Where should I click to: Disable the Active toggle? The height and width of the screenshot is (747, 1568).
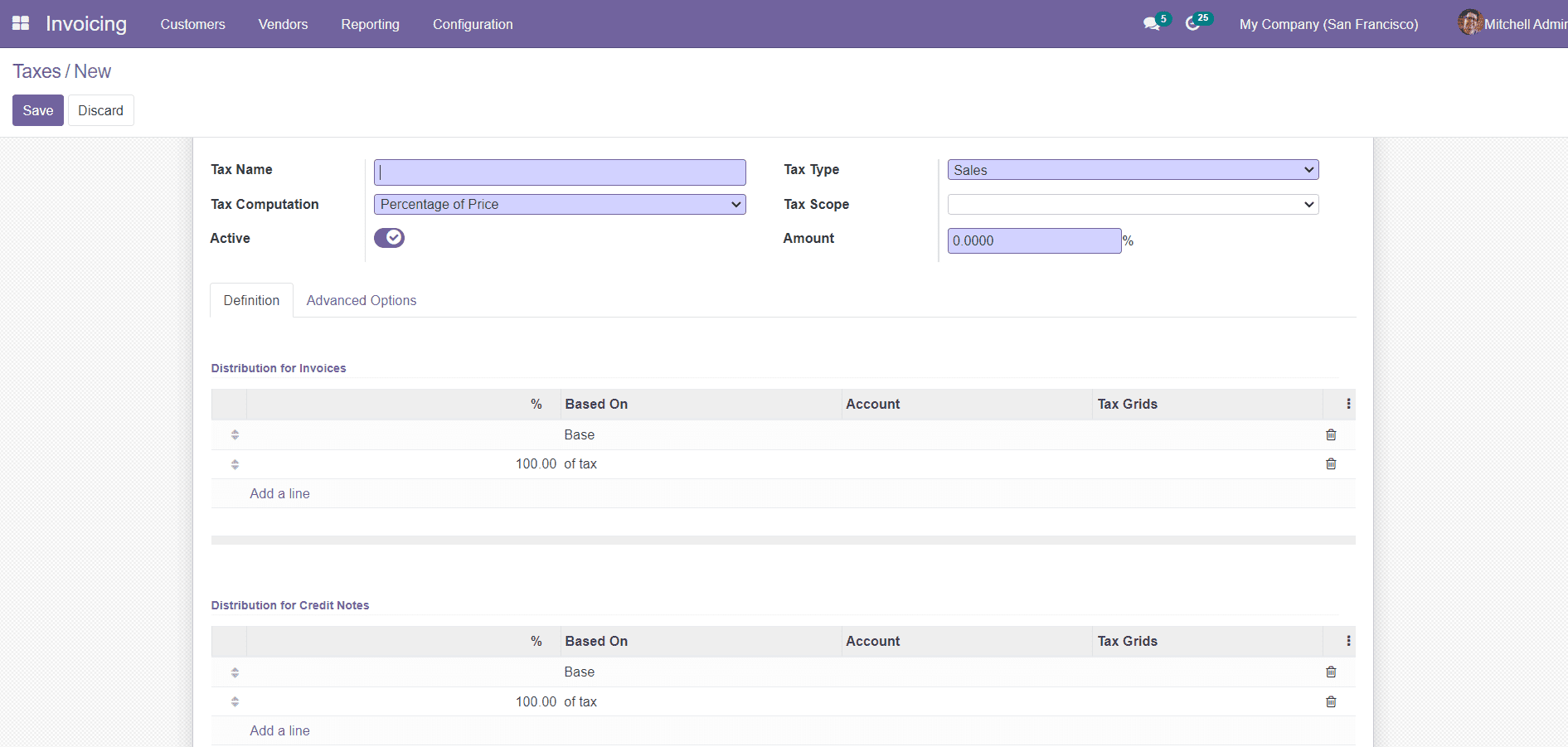click(x=389, y=237)
